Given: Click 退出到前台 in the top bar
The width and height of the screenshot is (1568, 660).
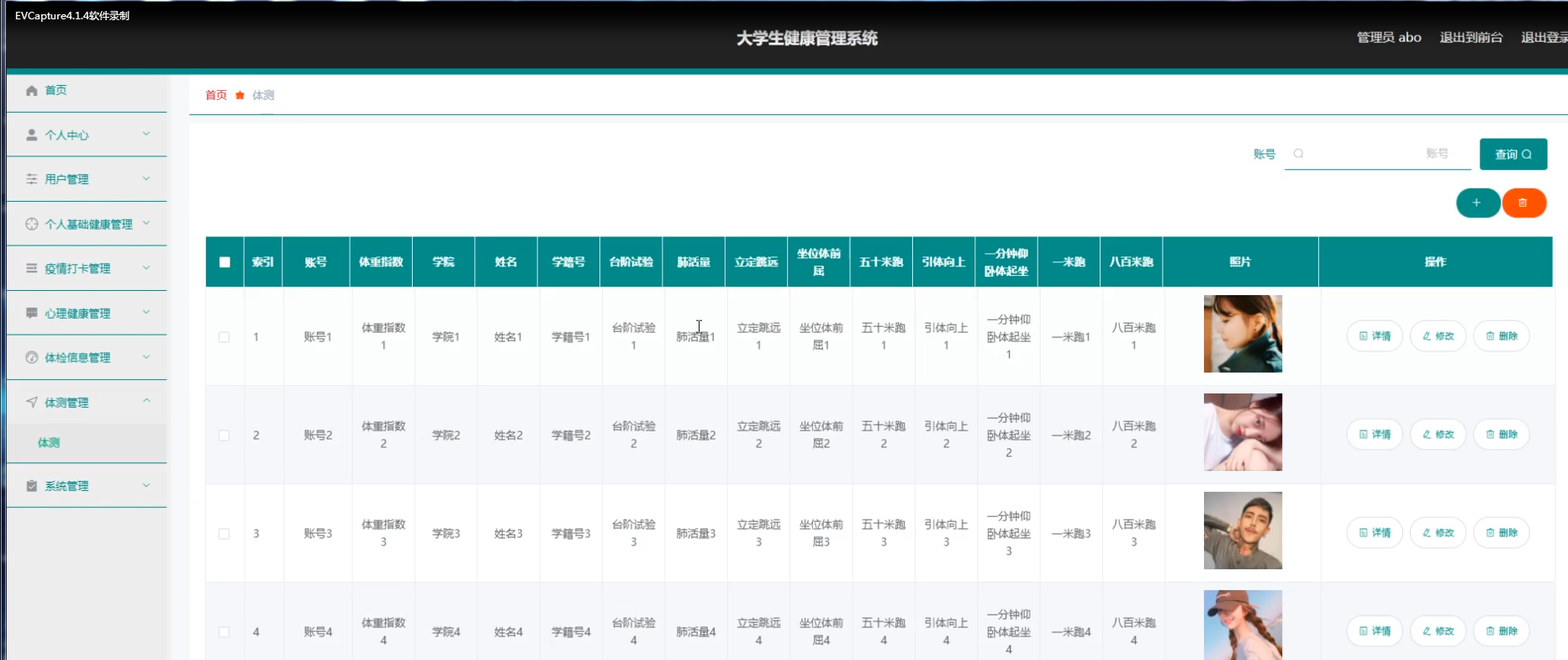Looking at the screenshot, I should (x=1471, y=37).
